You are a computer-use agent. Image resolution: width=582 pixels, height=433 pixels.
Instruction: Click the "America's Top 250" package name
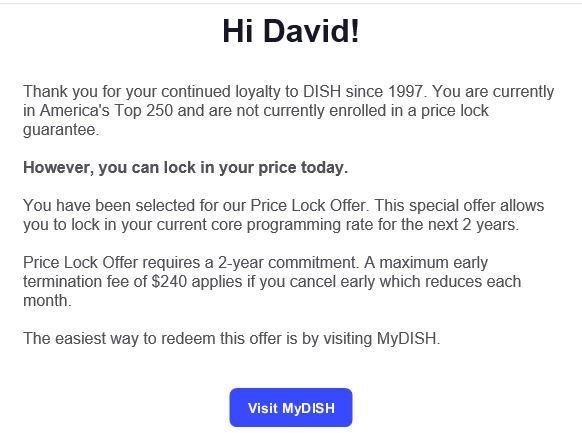(107, 111)
